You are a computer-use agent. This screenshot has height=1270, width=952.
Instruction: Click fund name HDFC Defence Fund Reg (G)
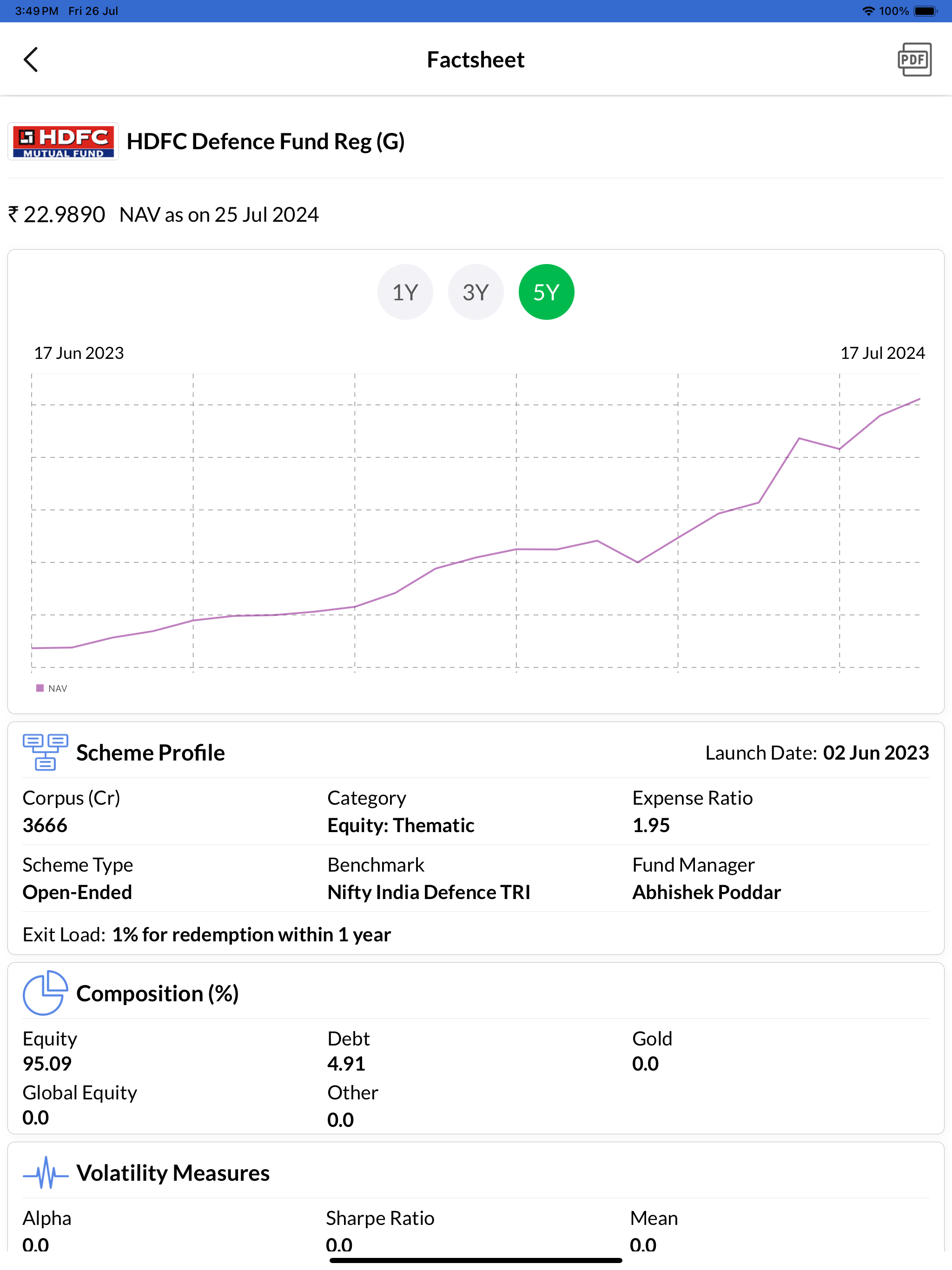pyautogui.click(x=266, y=141)
